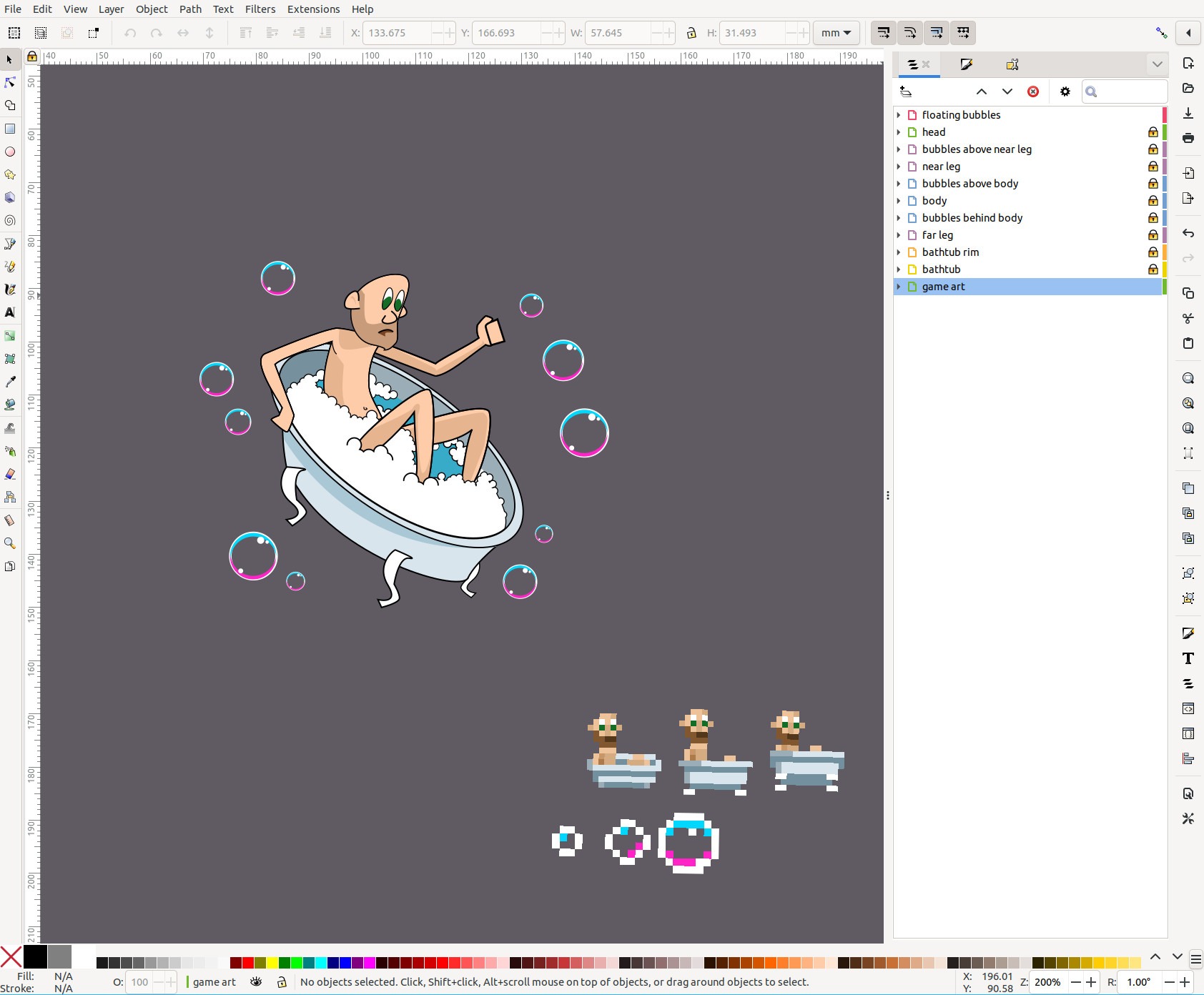Screen dimensions: 1204x995
Task: Unlock the head layer
Action: (x=1153, y=132)
